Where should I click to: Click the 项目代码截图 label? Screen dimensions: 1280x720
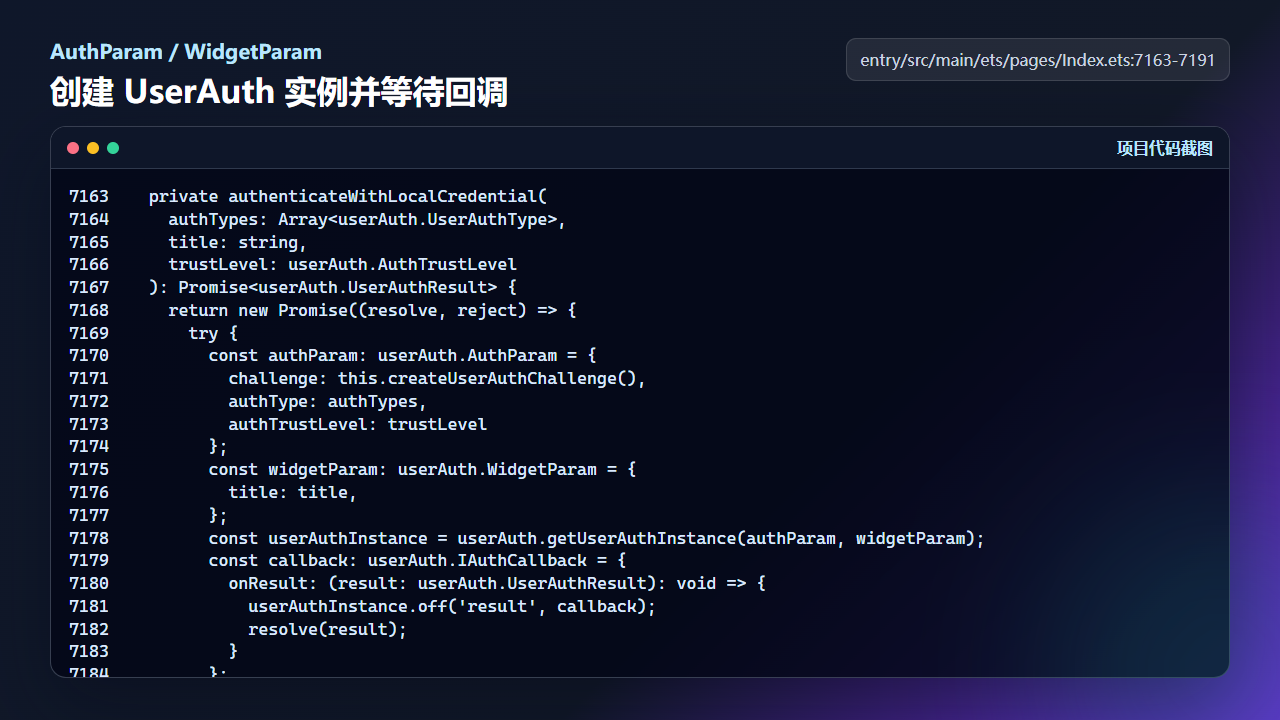tap(1164, 148)
